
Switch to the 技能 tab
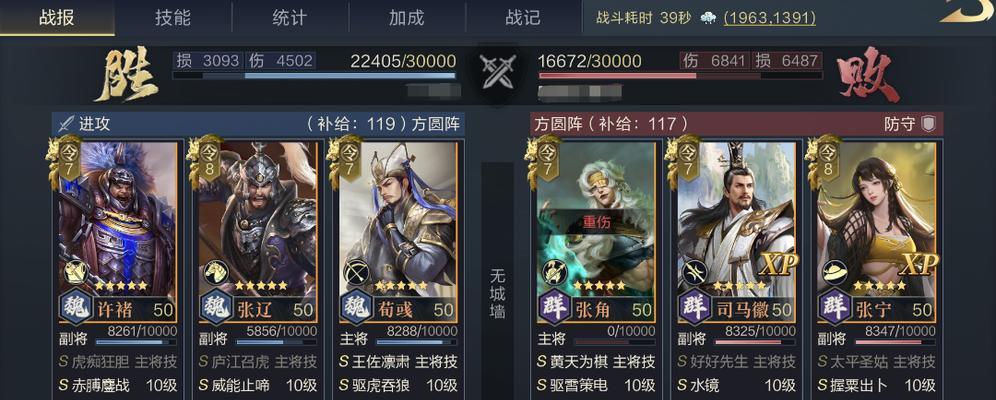[173, 17]
